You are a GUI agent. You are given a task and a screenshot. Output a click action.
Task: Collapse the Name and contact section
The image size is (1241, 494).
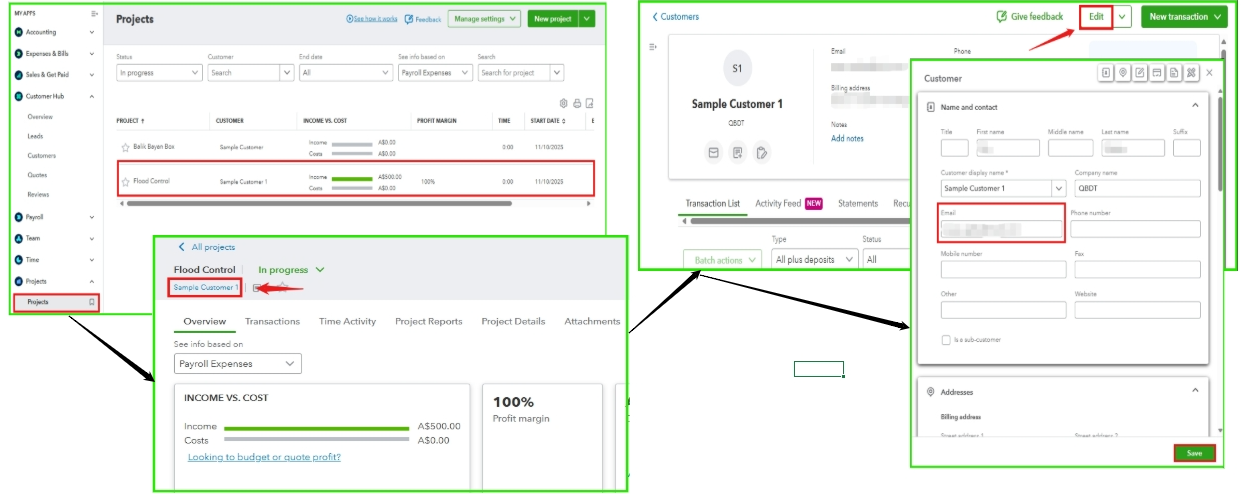pyautogui.click(x=1194, y=106)
